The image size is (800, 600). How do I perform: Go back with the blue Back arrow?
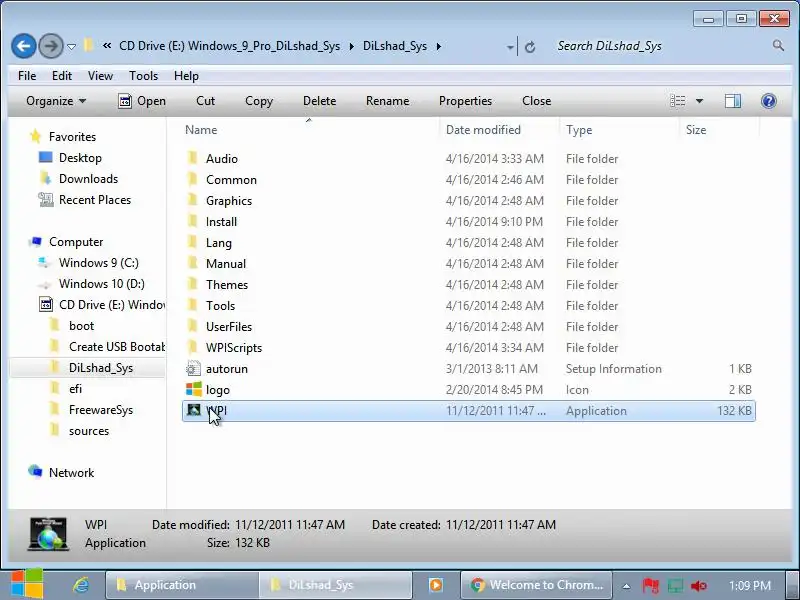(x=23, y=46)
